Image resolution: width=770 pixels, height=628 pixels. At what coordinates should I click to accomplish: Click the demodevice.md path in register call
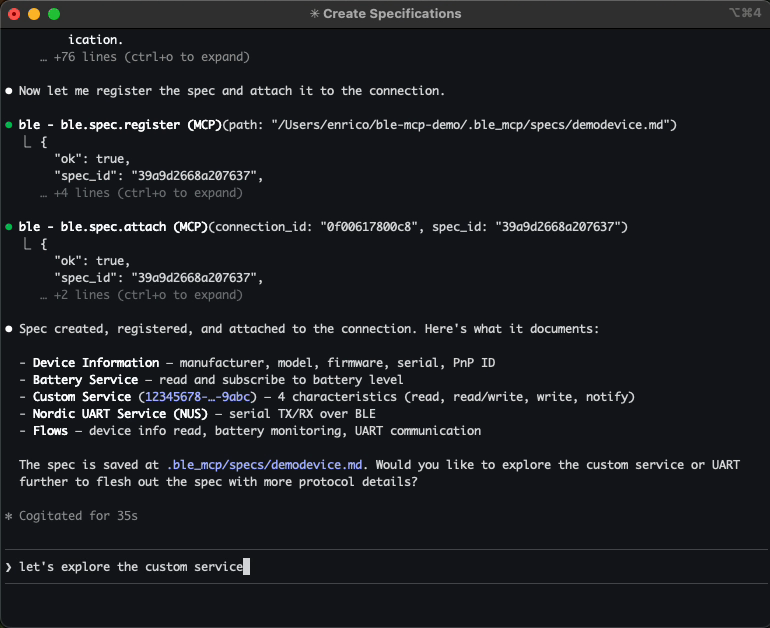pyautogui.click(x=474, y=125)
